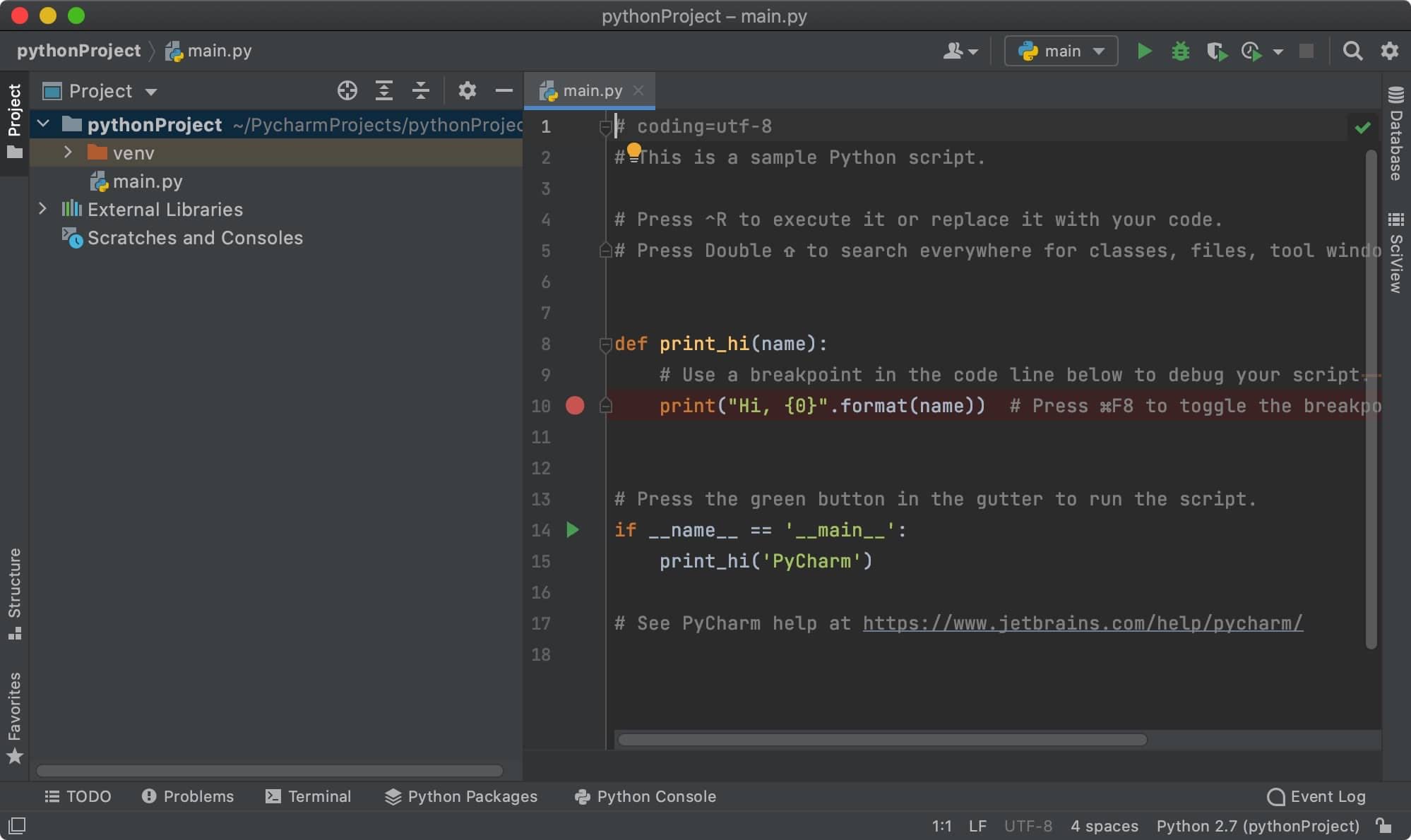The height and width of the screenshot is (840, 1411).
Task: Select opened file crosshair icon in Project panel
Action: 347,90
